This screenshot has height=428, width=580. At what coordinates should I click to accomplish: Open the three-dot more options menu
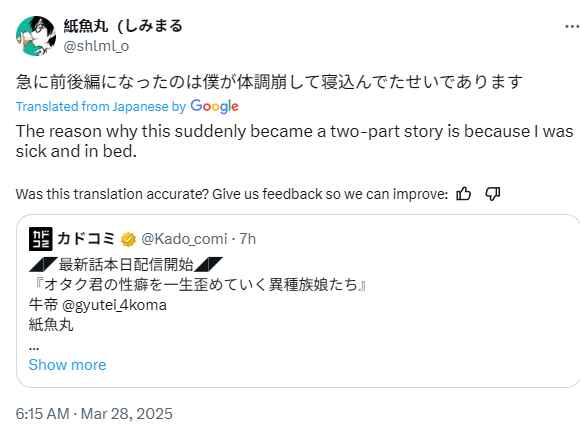(x=572, y=26)
